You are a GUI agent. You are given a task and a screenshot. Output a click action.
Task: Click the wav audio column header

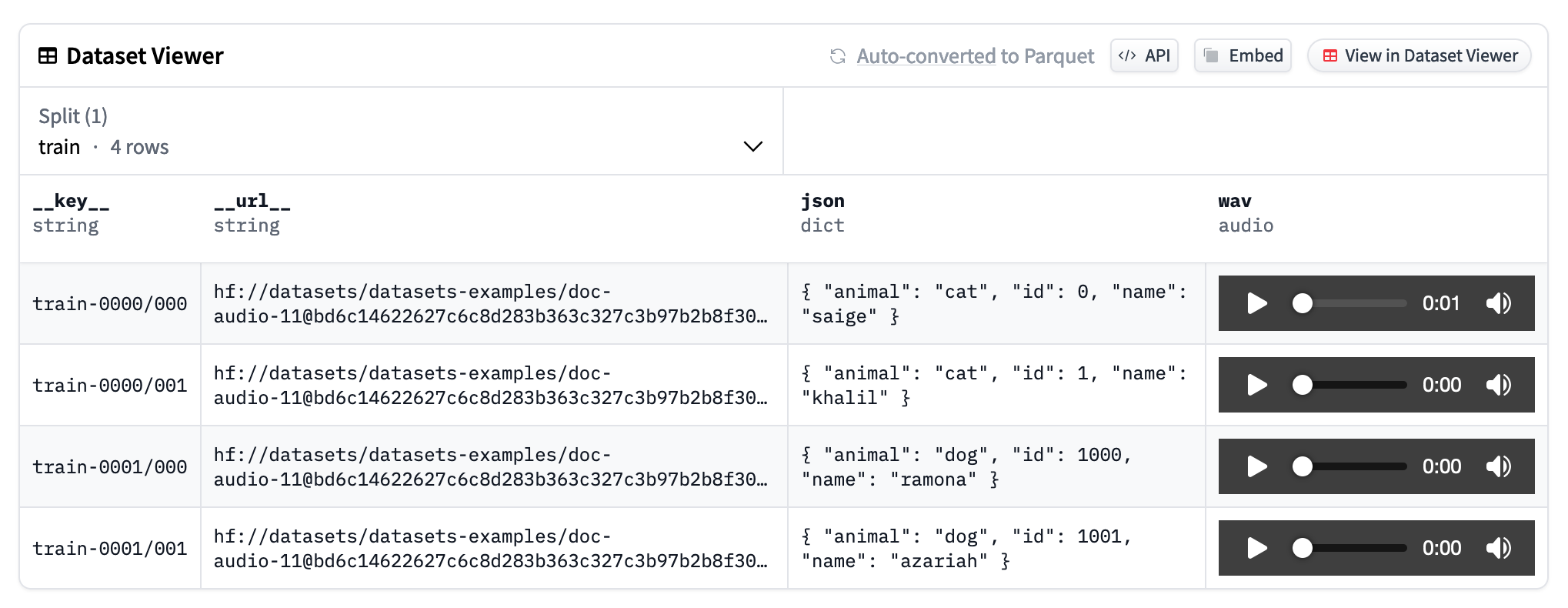point(1235,202)
